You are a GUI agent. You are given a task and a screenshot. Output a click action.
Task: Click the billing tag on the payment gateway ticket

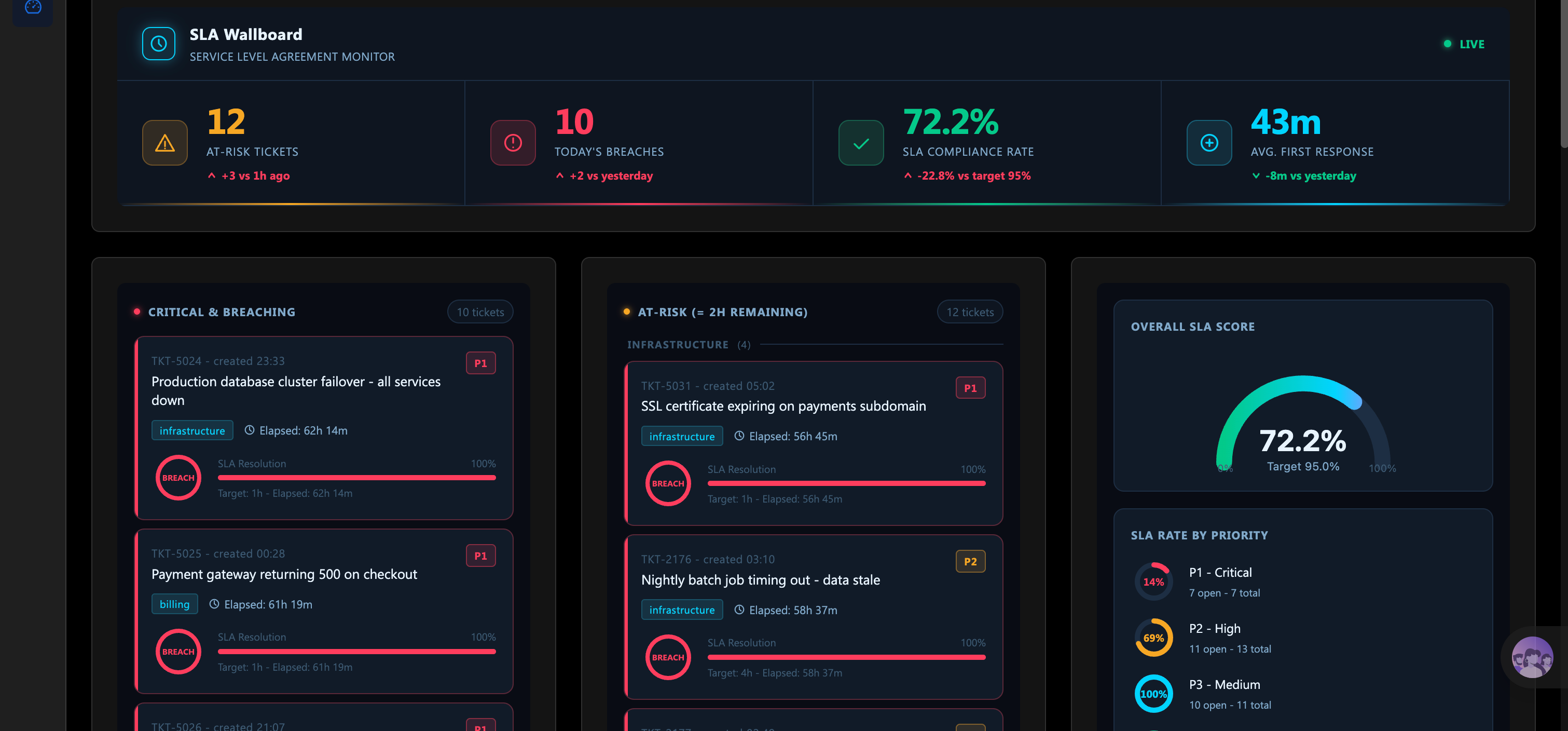pos(175,604)
